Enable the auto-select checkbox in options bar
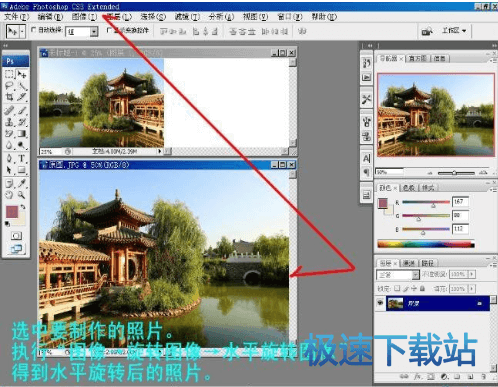Viewport: 498px width, 387px height. [x=33, y=30]
